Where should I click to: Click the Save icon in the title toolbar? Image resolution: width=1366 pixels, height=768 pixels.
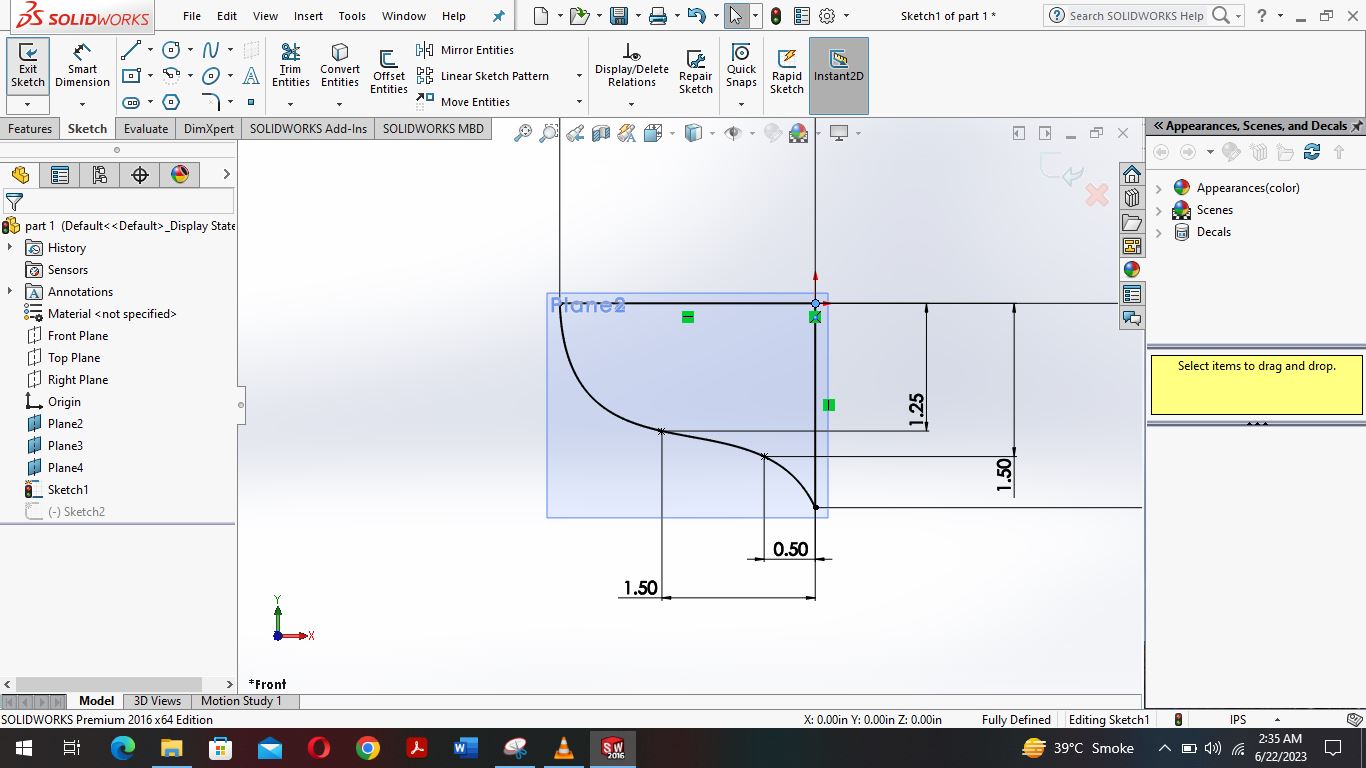pyautogui.click(x=619, y=16)
